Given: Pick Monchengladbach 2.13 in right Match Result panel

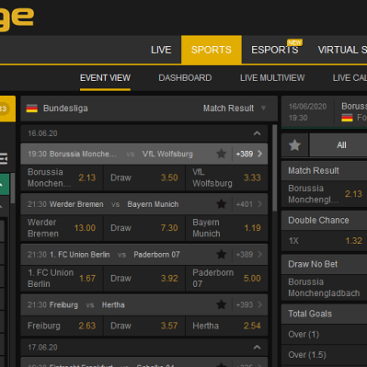Looking at the screenshot, I should click(x=324, y=194).
